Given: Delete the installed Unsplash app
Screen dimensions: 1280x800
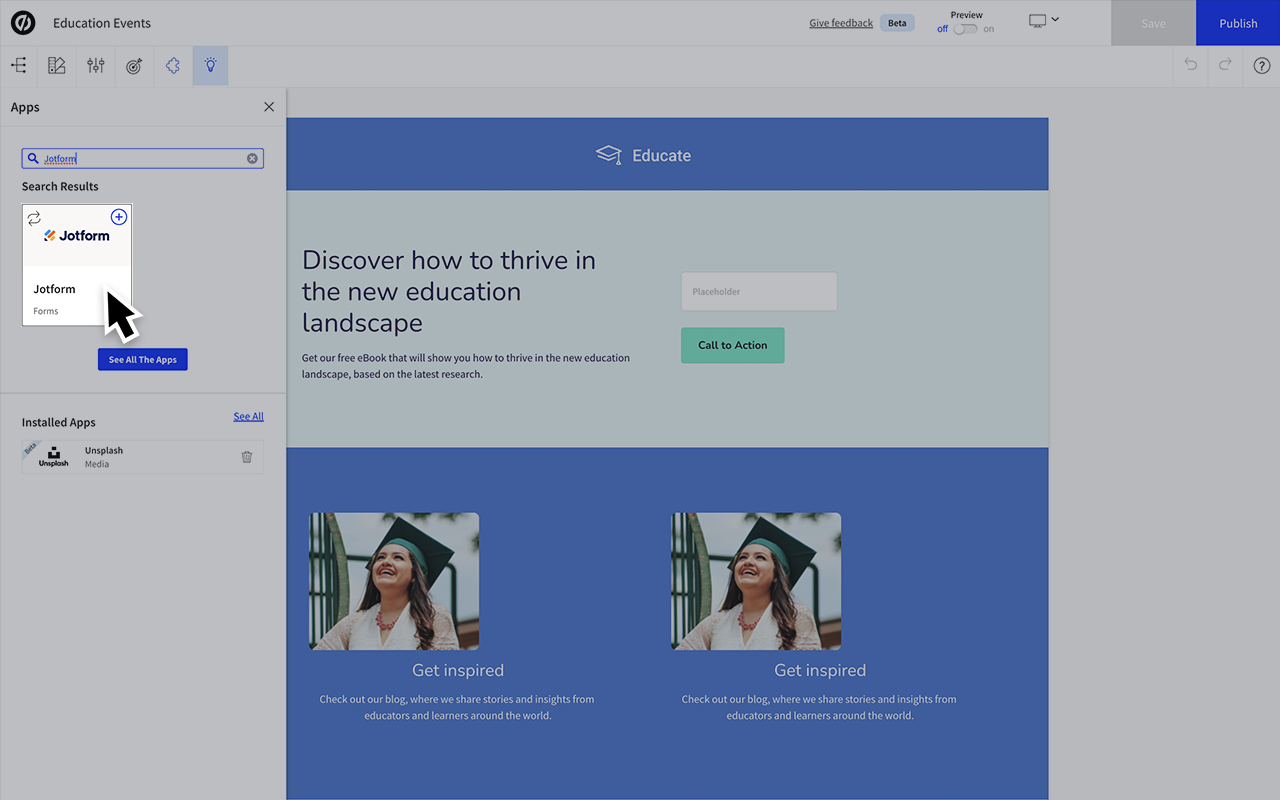Looking at the screenshot, I should pos(247,456).
